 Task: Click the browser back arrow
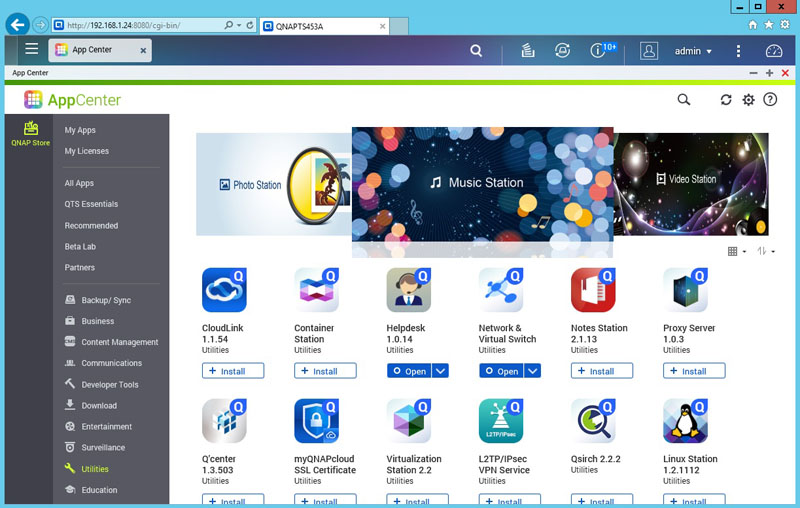pos(17,24)
